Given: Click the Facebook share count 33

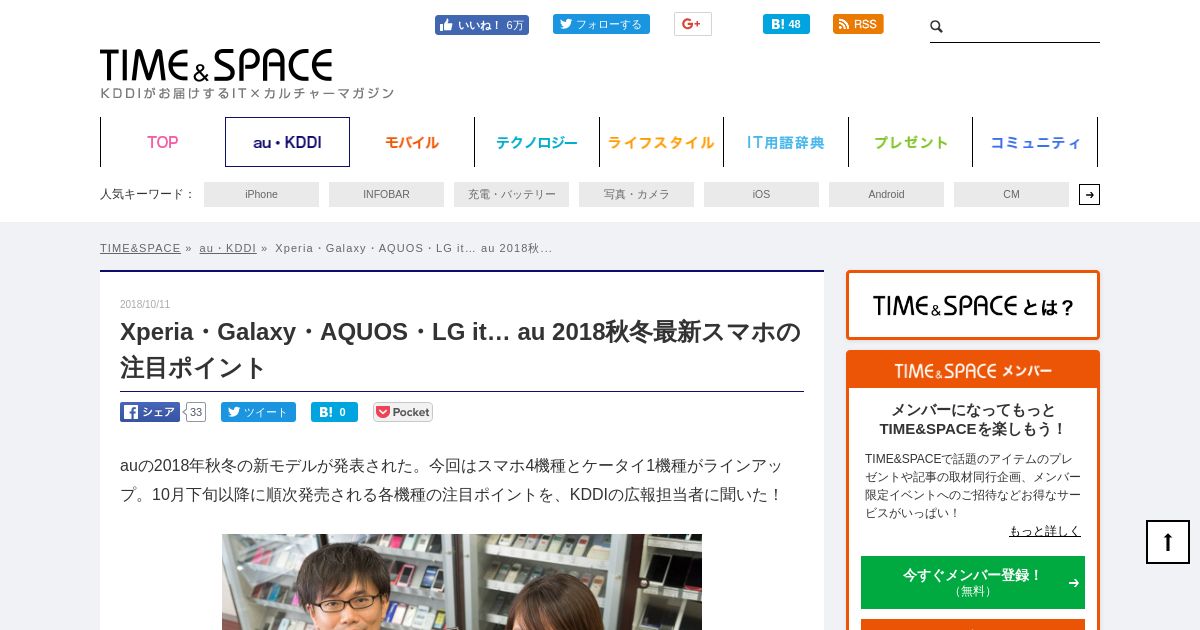Looking at the screenshot, I should click(x=196, y=412).
